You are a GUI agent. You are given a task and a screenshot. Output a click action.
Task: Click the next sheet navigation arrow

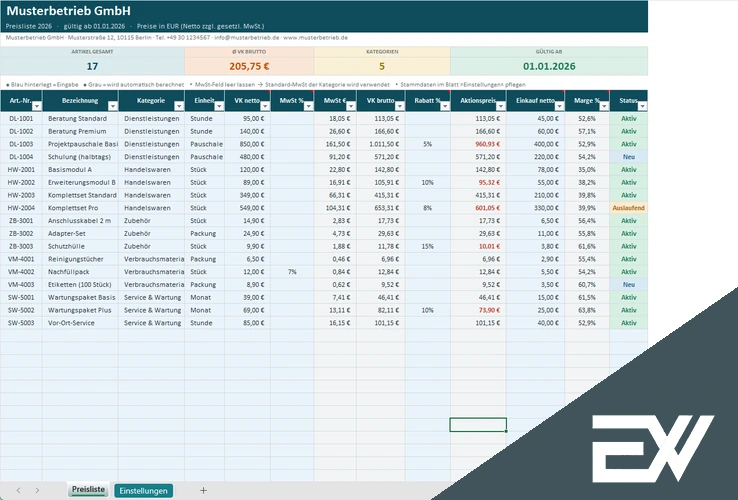coord(37,491)
